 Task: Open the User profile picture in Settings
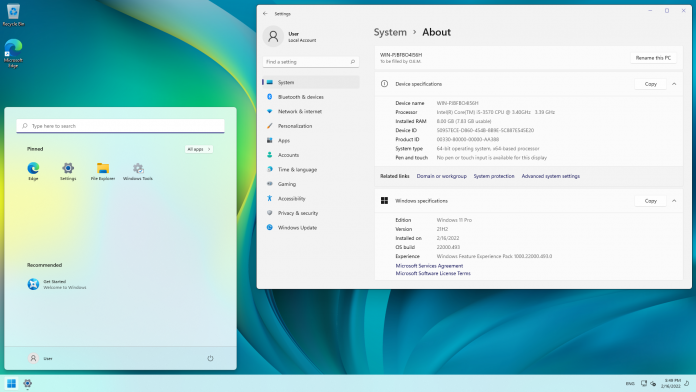click(273, 36)
